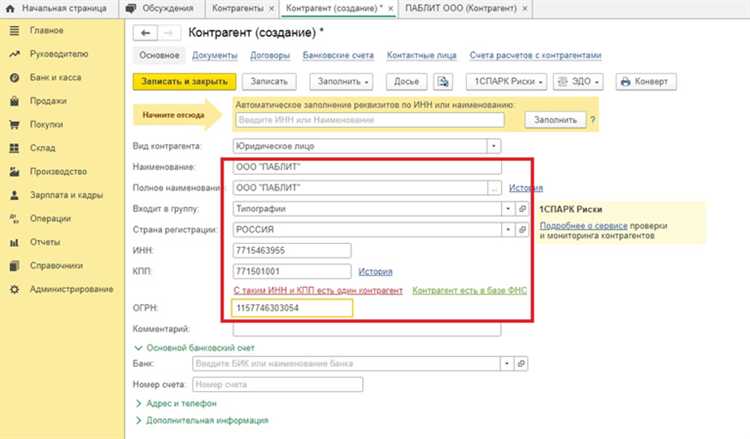The image size is (750, 439).
Task: Open the group item next to Типографии field
Action: coord(522,209)
